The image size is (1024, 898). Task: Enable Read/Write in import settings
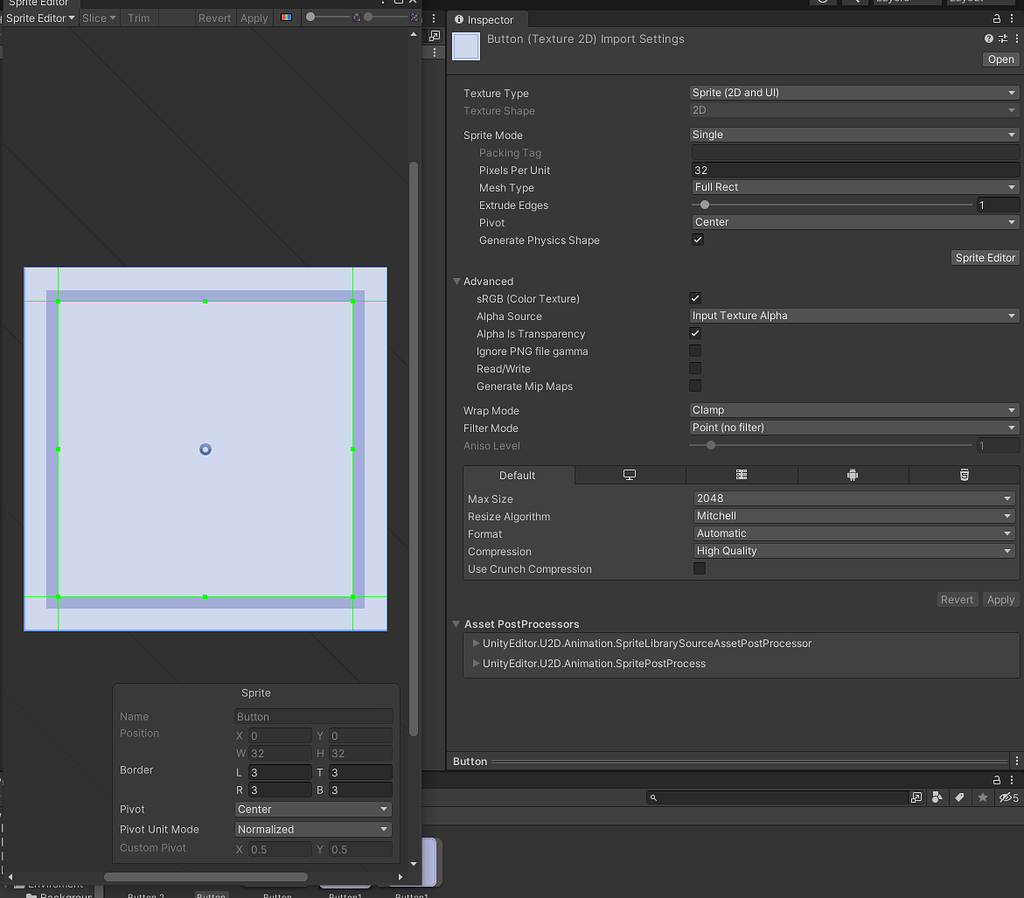coord(695,368)
